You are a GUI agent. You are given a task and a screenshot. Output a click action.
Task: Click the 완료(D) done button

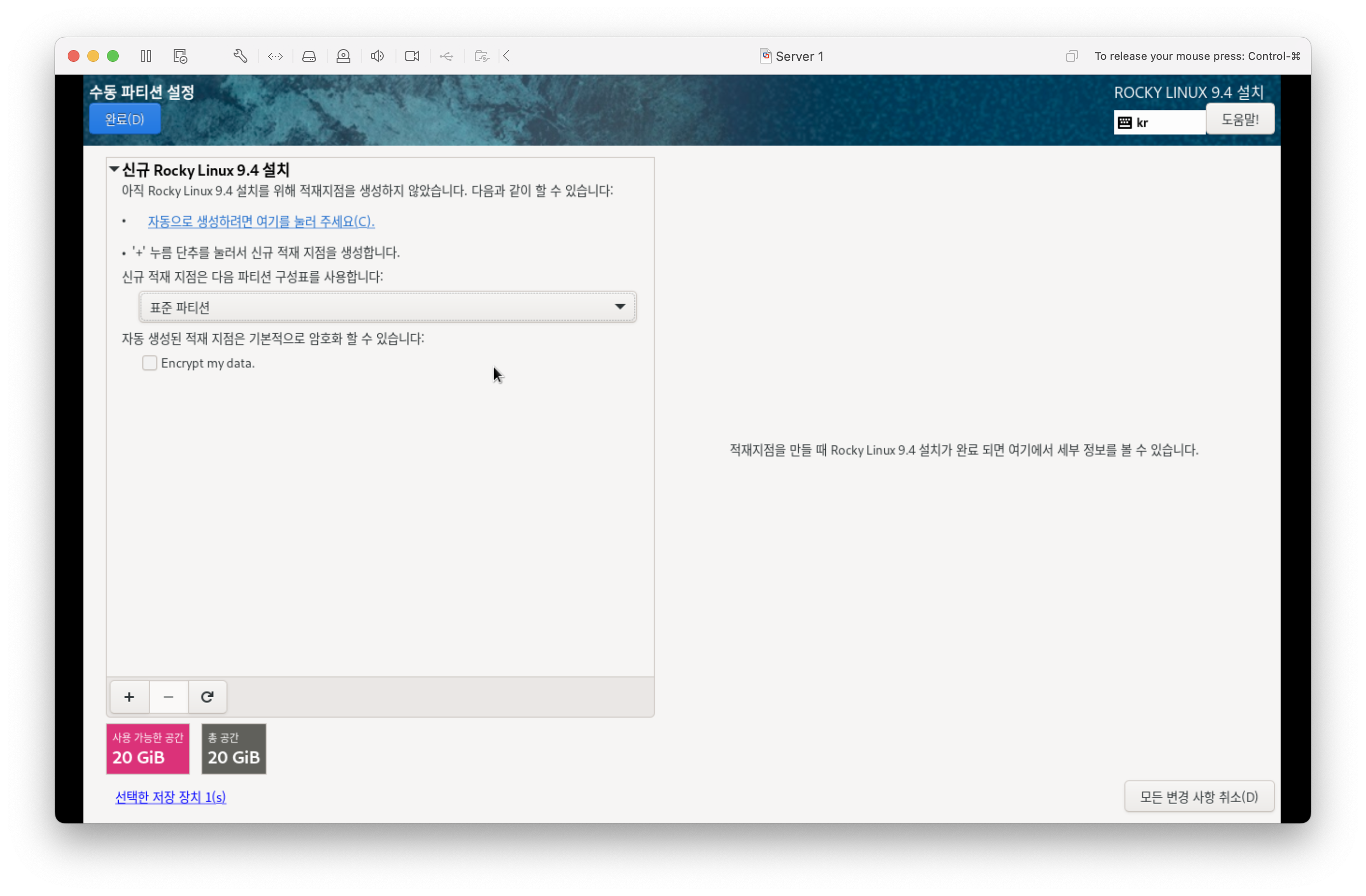tap(125, 119)
